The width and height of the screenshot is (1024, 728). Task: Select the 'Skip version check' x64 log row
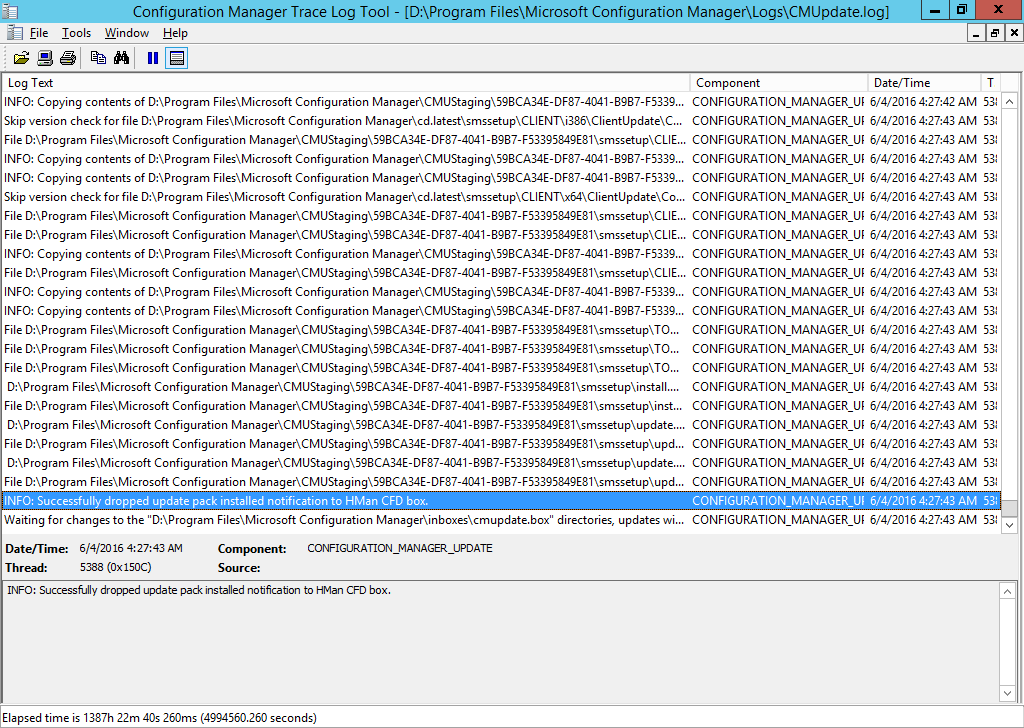coord(501,197)
